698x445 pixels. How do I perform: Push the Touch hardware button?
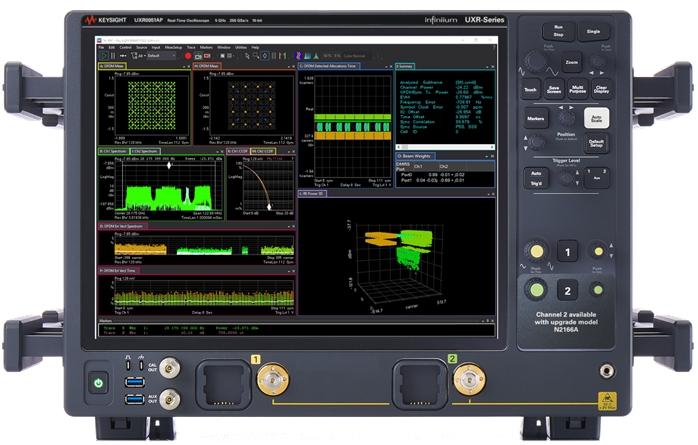coord(530,89)
